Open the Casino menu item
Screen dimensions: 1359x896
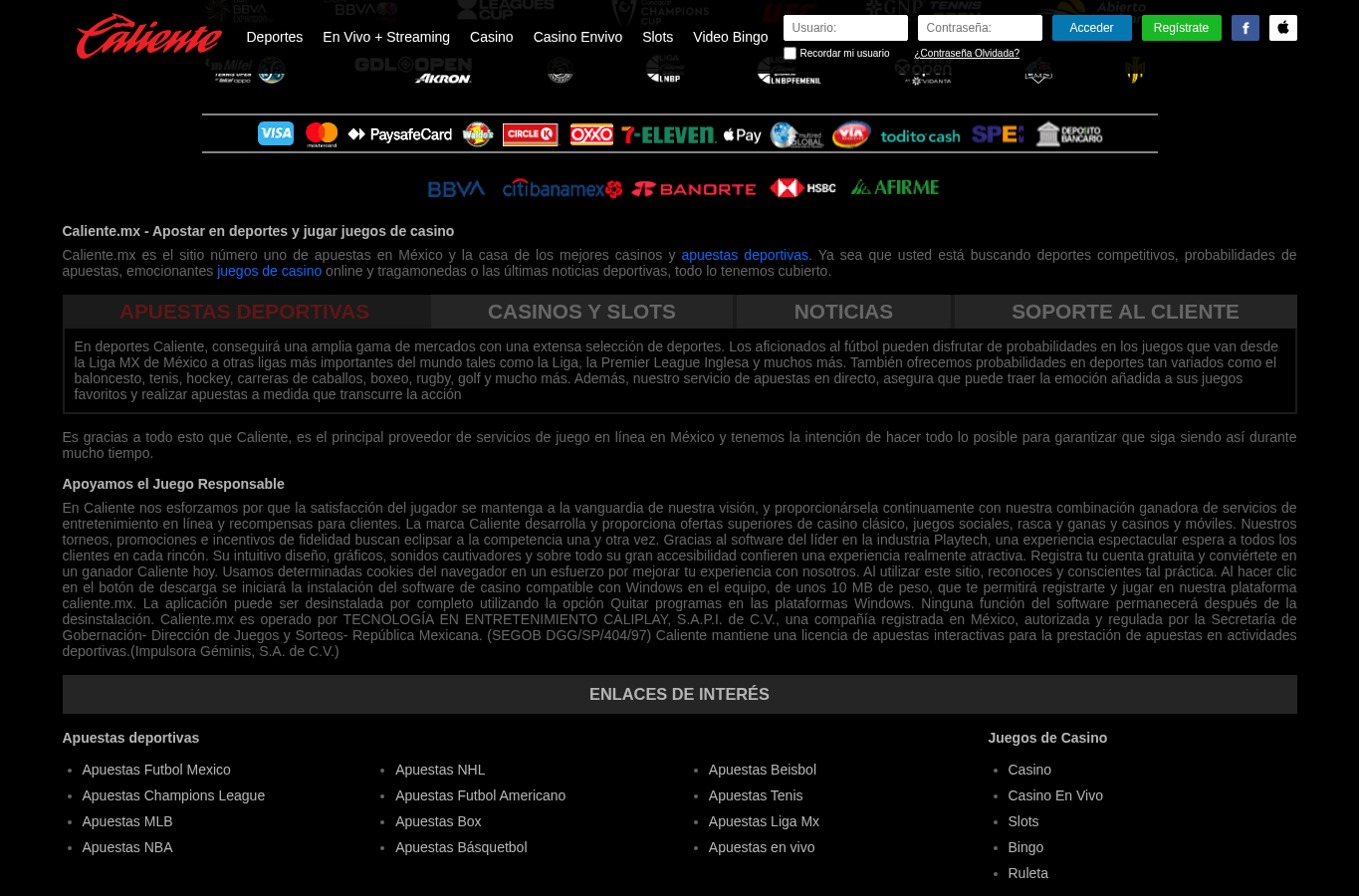click(492, 37)
